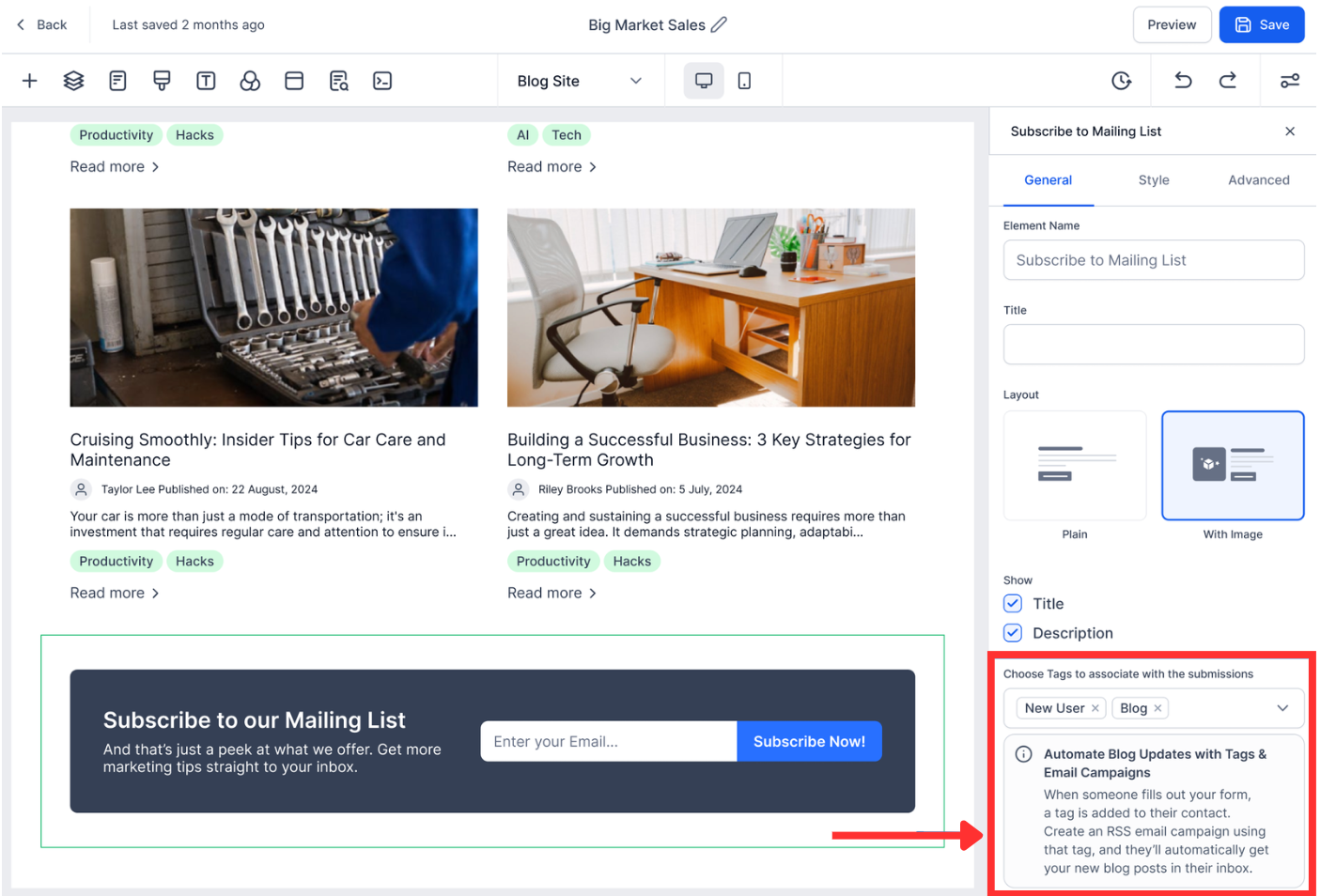The width and height of the screenshot is (1336, 896).
Task: Redo the last change
Action: pos(1228,81)
